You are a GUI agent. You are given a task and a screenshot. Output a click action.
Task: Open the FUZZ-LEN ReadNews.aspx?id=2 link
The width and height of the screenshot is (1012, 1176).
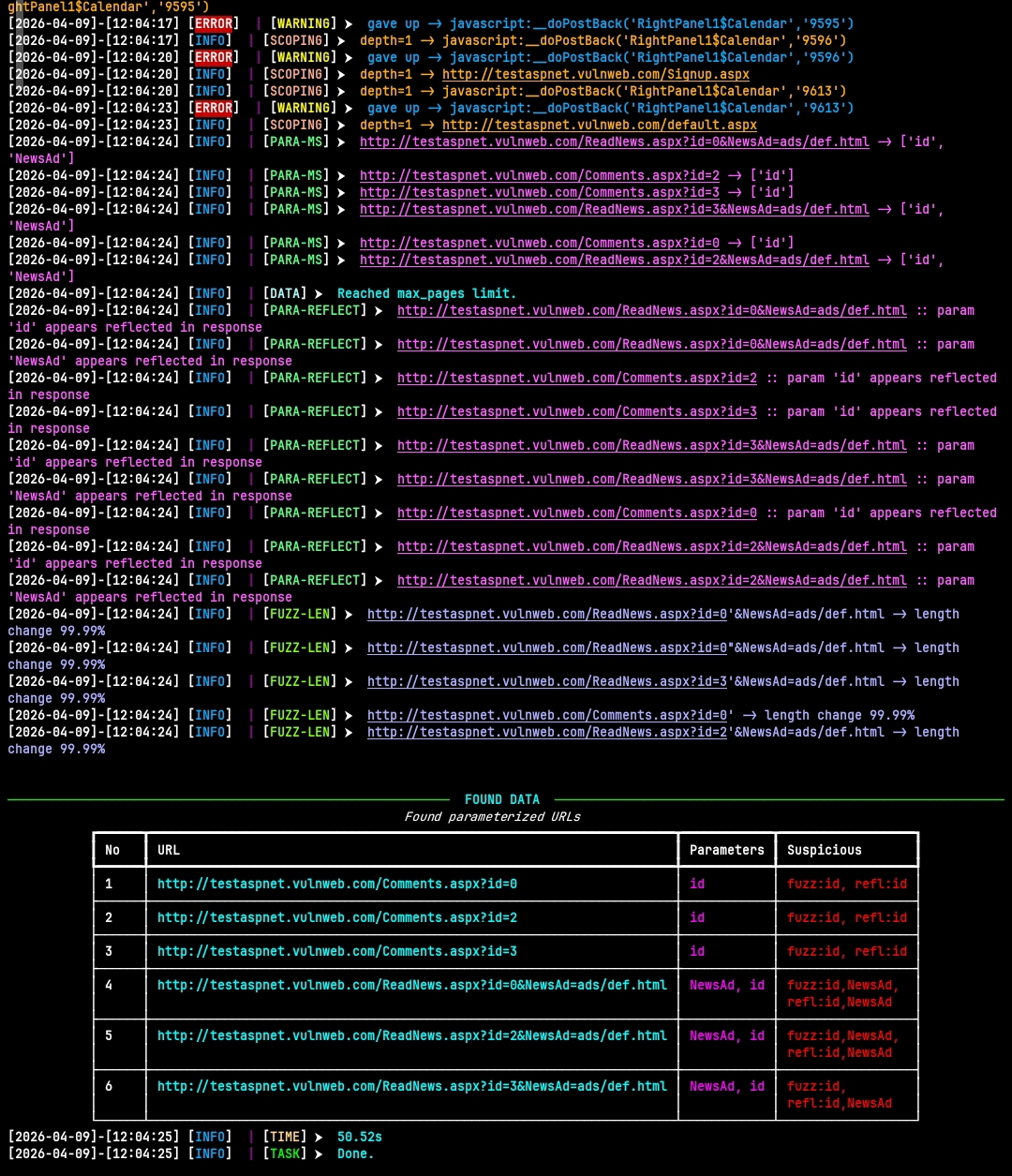coord(547,732)
